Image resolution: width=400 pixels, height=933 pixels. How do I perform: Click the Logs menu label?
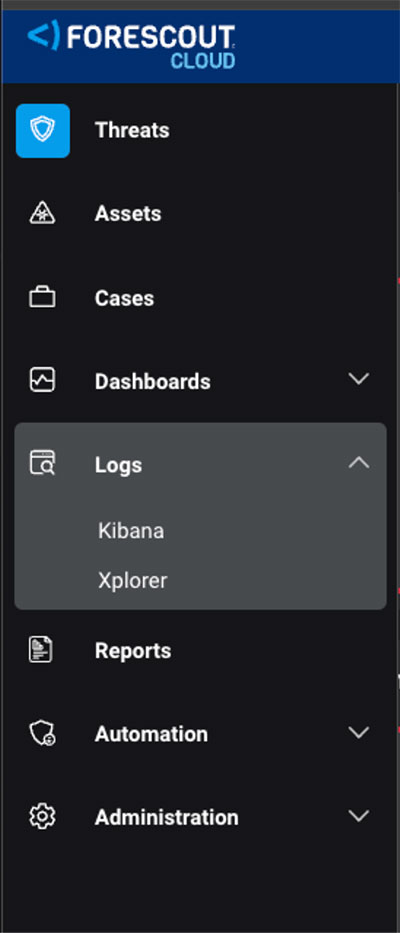click(x=118, y=465)
